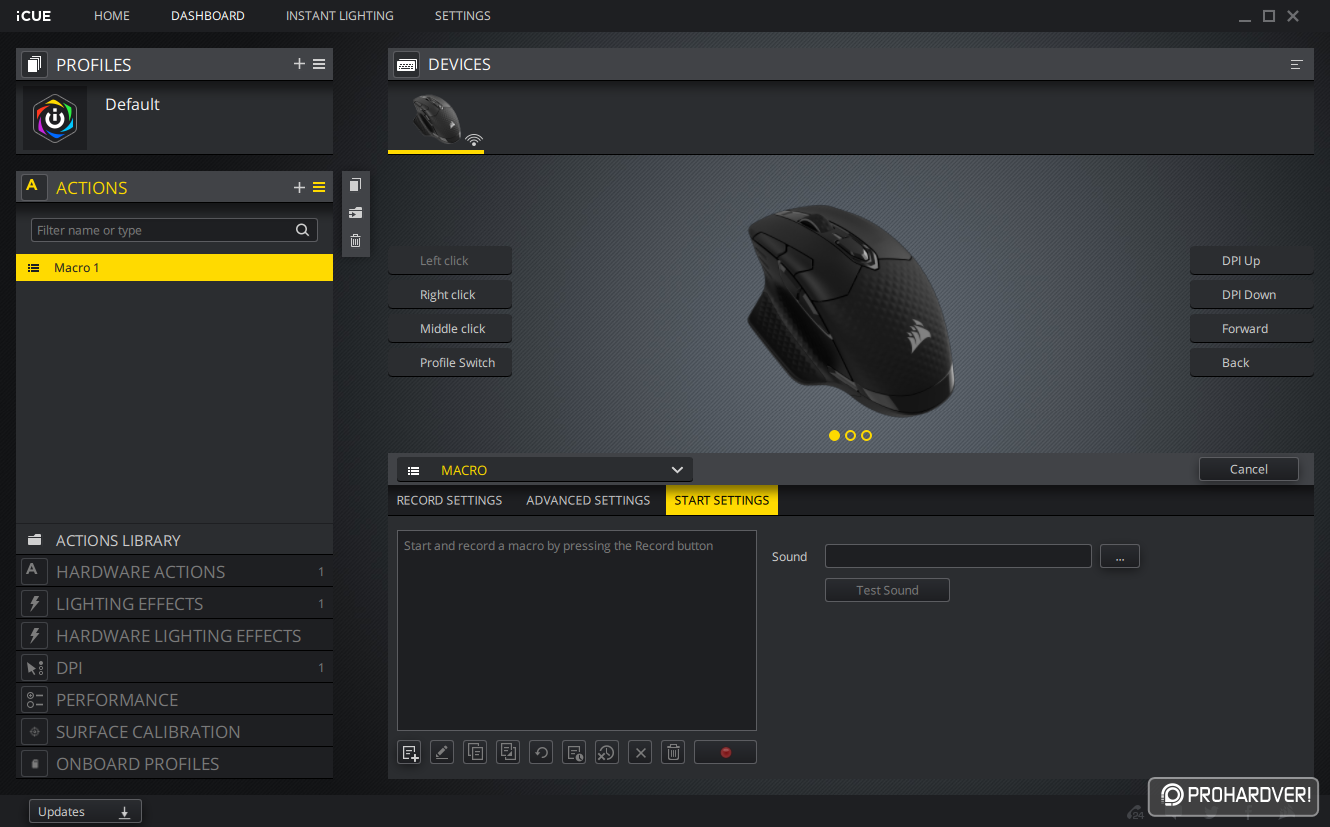
Task: Select the second mouse view dot
Action: 851,435
